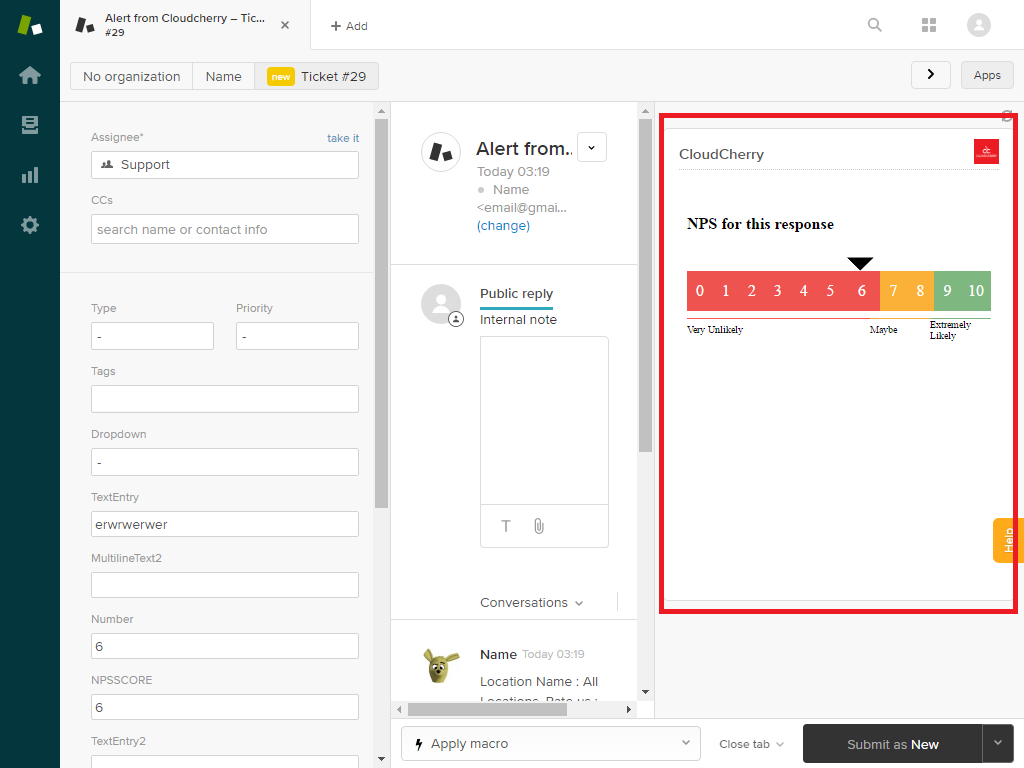The height and width of the screenshot is (768, 1024).
Task: Click the text formatting T icon
Action: click(x=506, y=526)
